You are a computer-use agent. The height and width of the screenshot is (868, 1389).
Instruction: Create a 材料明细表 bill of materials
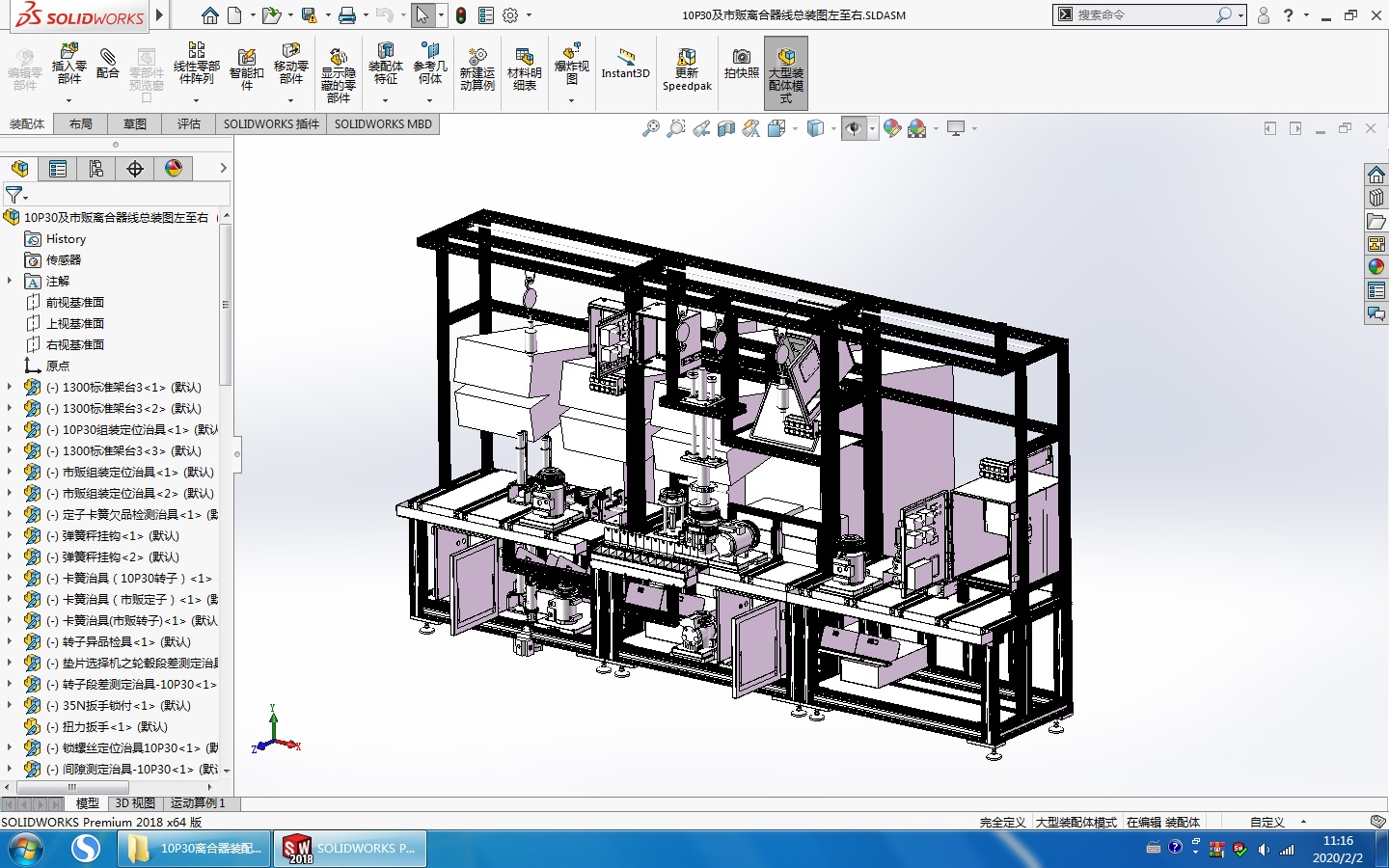(x=524, y=68)
